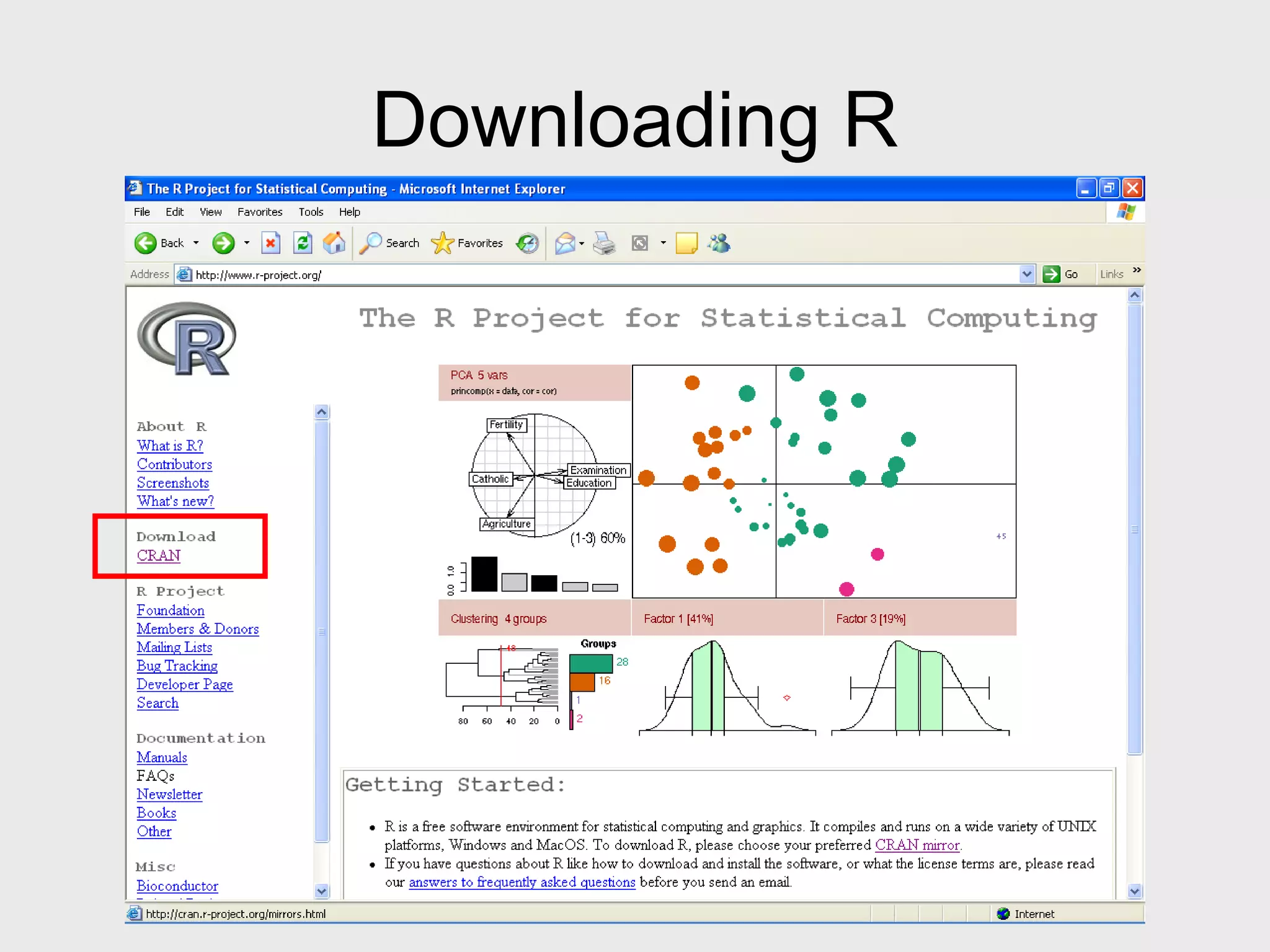Refresh the page with the Refresh icon
The width and height of the screenshot is (1270, 952).
[x=302, y=243]
